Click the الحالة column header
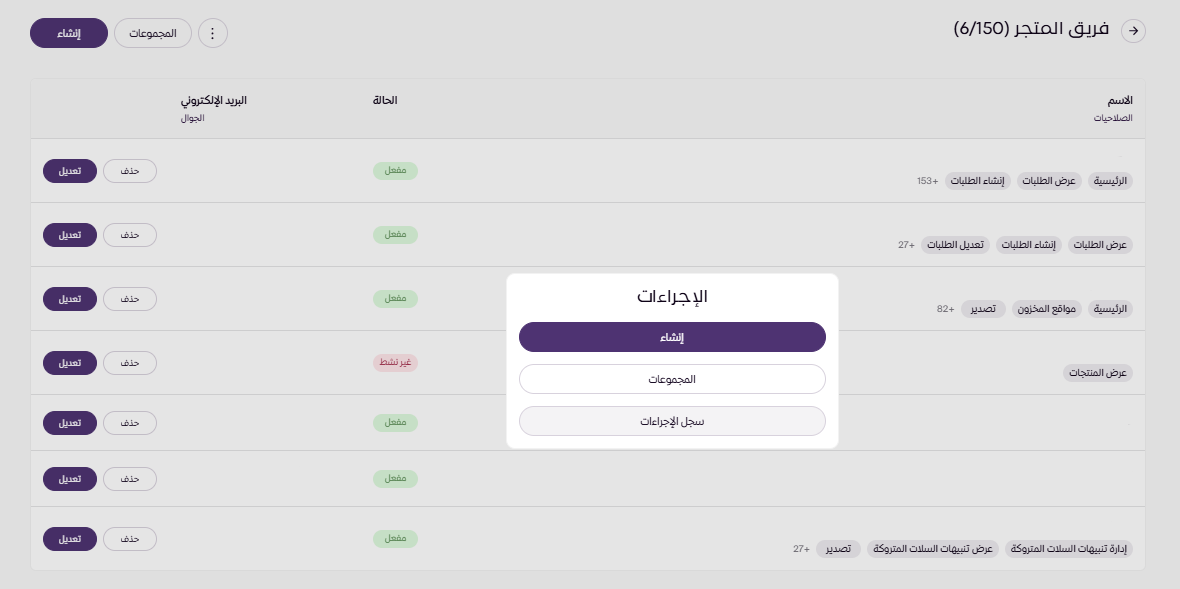Viewport: 1180px width, 589px height. pos(385,100)
